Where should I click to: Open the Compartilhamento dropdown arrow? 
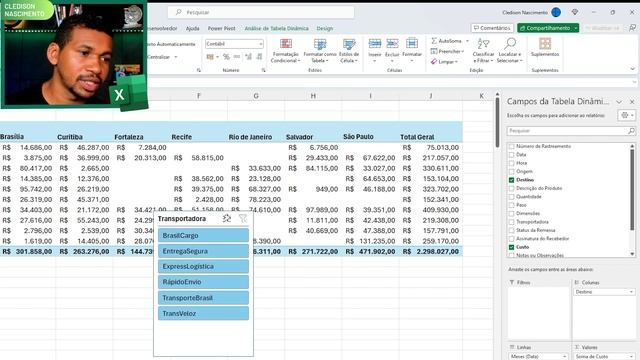576,28
